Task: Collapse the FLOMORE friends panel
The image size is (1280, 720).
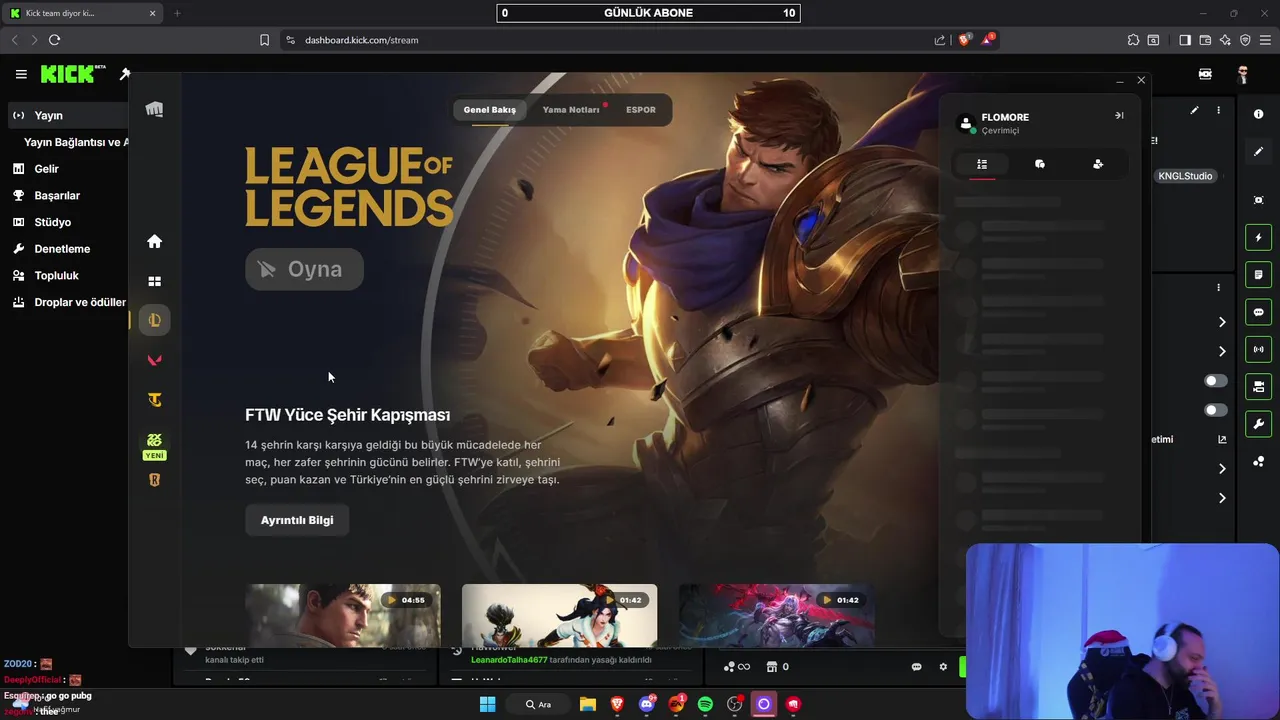Action: click(x=1119, y=115)
